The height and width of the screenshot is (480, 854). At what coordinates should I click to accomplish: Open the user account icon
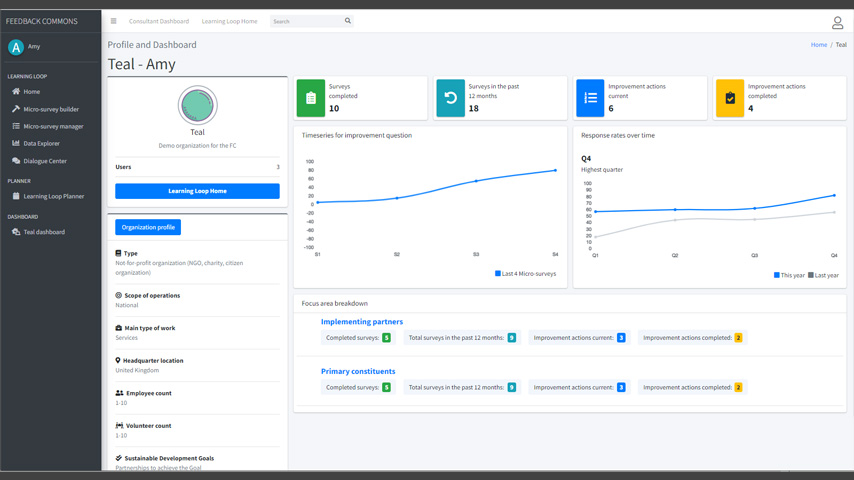pos(837,23)
